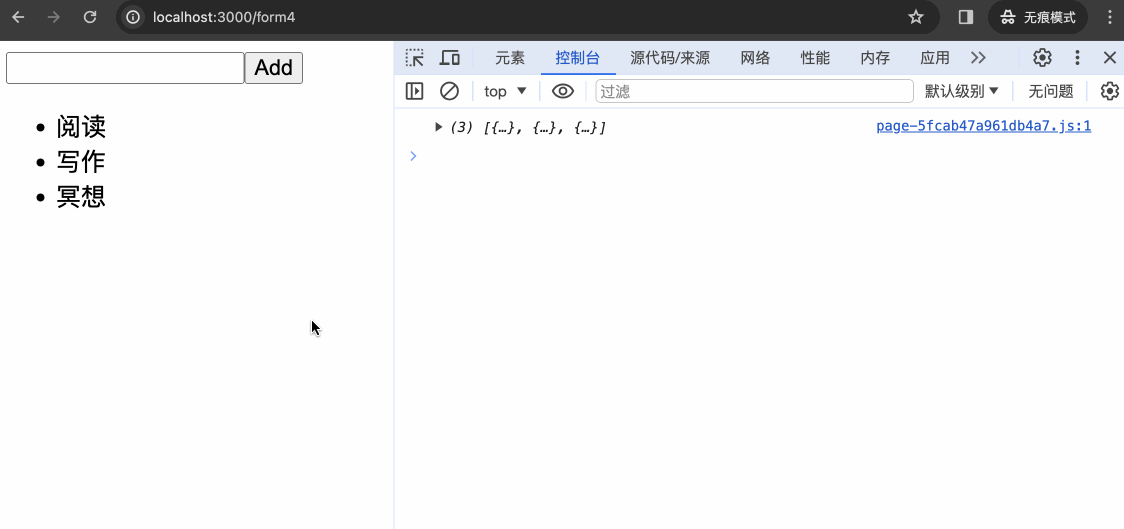The height and width of the screenshot is (529, 1124).
Task: Toggle the device toolbar emulation
Action: [x=449, y=58]
